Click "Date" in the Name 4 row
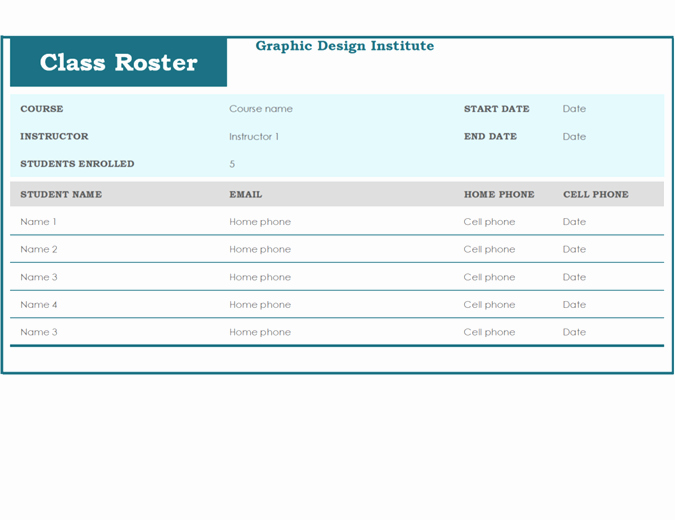The height and width of the screenshot is (520, 675). tap(574, 305)
